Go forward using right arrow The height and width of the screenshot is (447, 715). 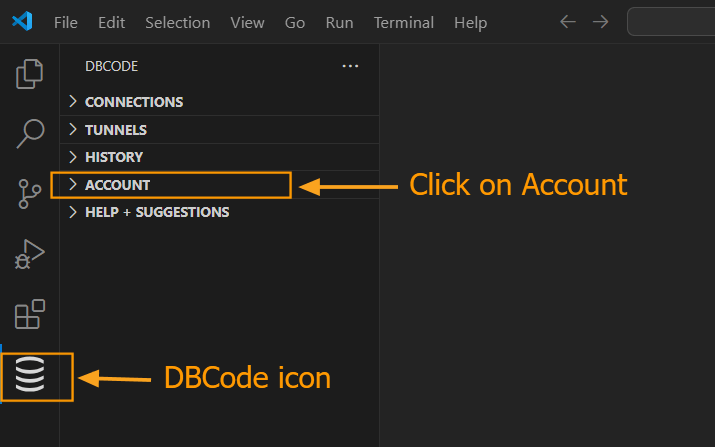click(x=601, y=21)
